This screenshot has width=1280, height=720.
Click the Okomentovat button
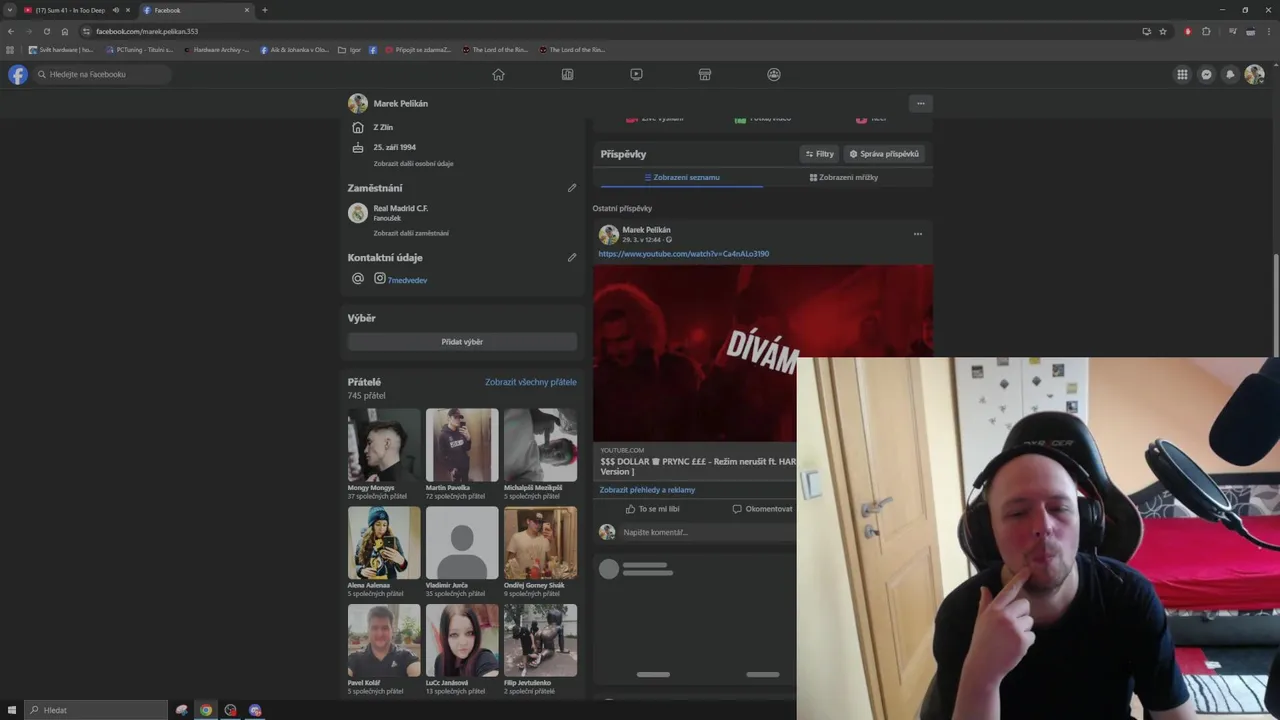pos(762,509)
